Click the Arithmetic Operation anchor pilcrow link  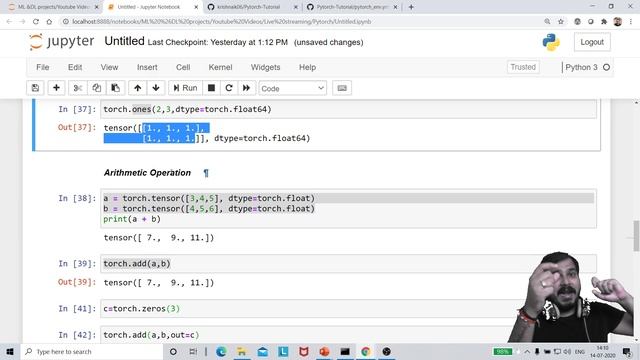coord(206,173)
